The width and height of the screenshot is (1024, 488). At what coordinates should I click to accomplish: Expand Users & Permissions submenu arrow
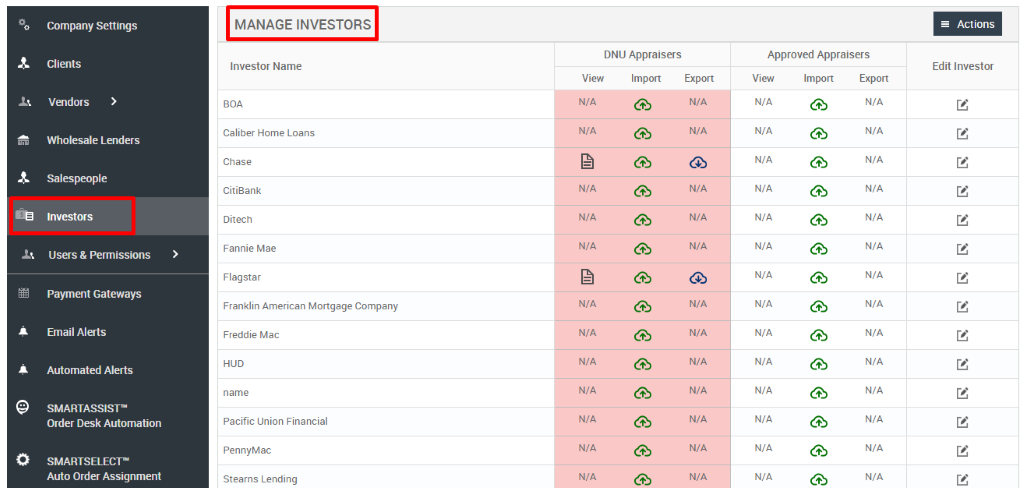click(x=175, y=254)
